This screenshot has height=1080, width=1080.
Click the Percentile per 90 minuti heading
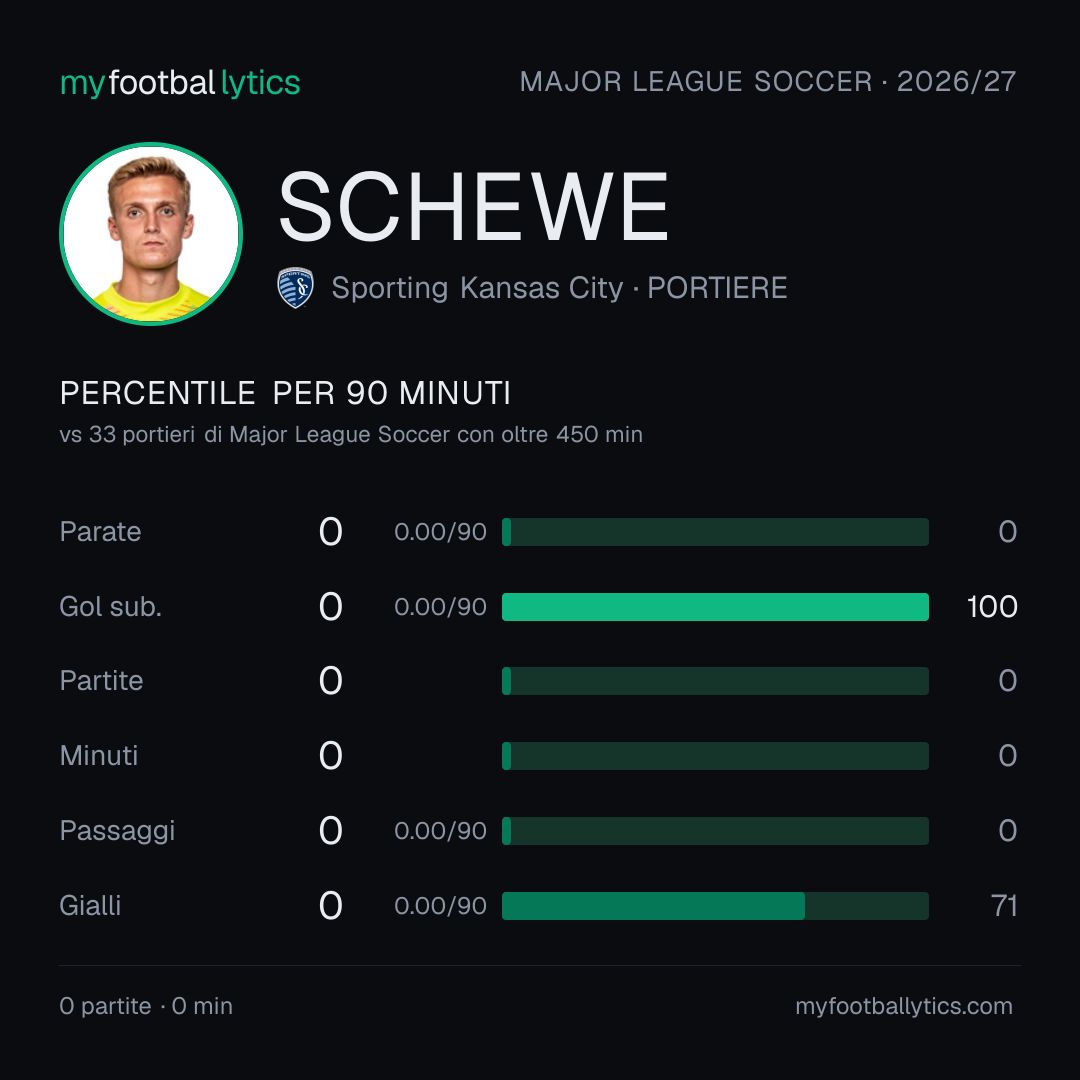click(285, 393)
